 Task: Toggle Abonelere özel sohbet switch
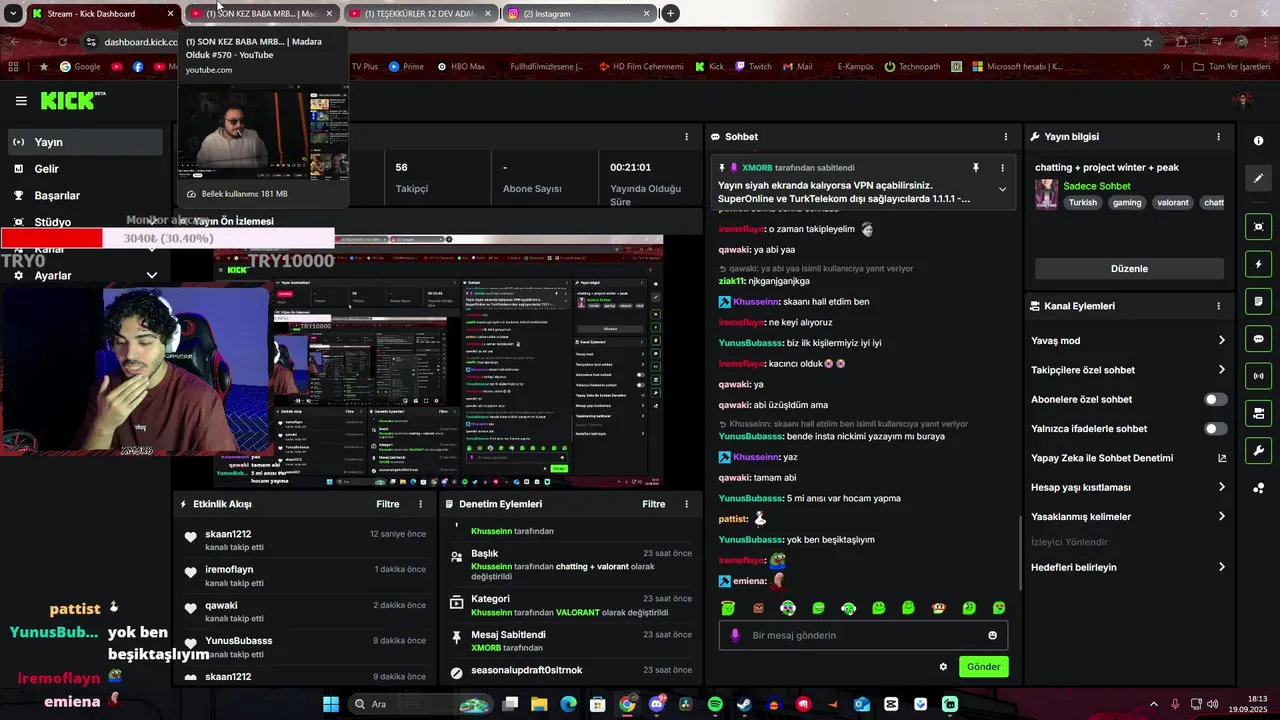[x=1215, y=399]
